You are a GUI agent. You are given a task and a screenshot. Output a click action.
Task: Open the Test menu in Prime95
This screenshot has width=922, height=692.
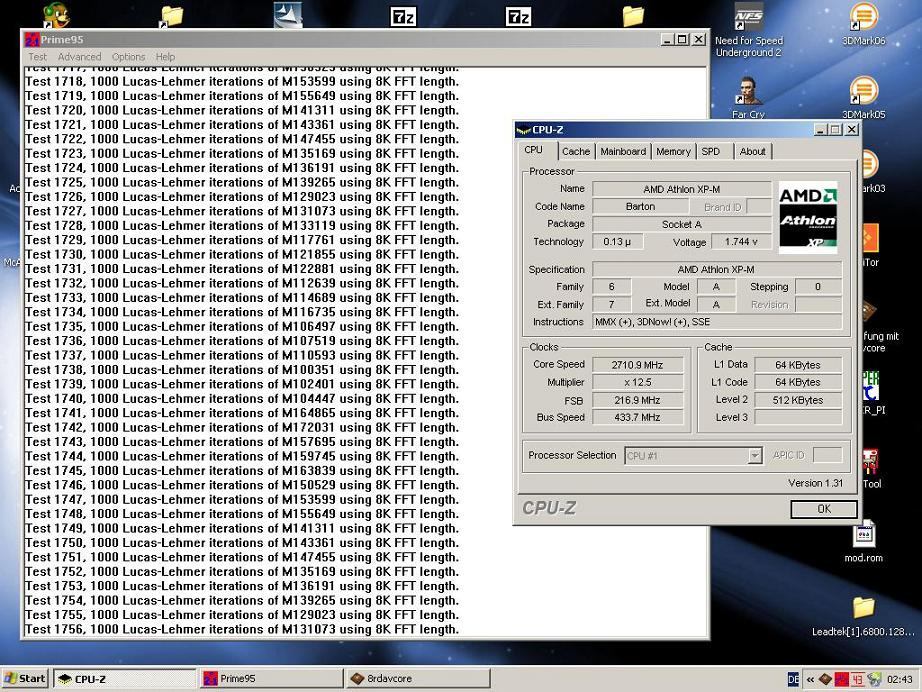[37, 57]
